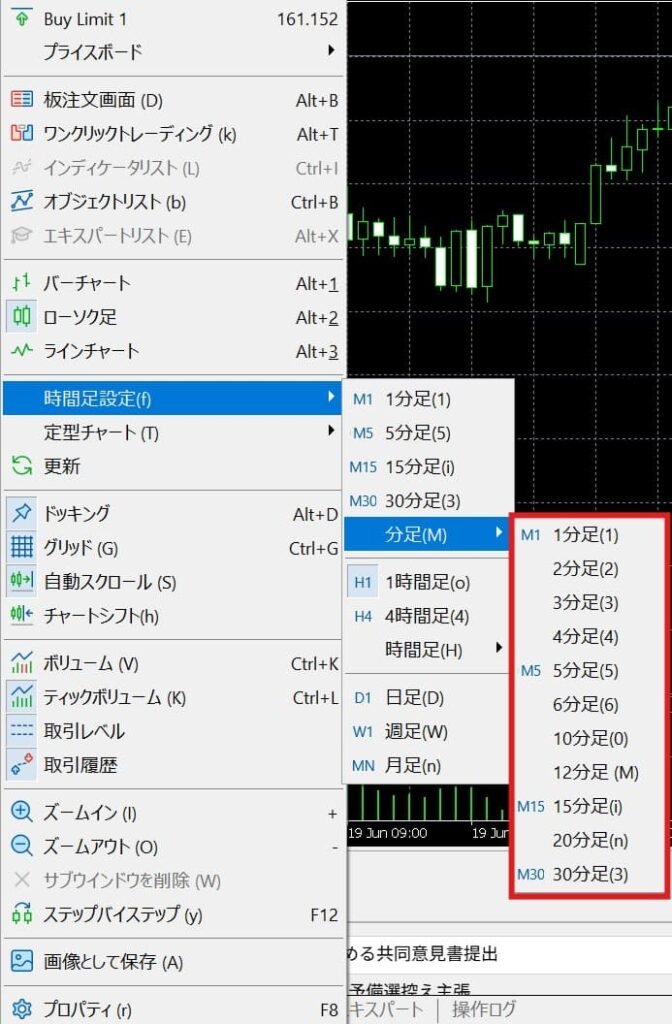Toggle 取引レベル display

pos(172,731)
